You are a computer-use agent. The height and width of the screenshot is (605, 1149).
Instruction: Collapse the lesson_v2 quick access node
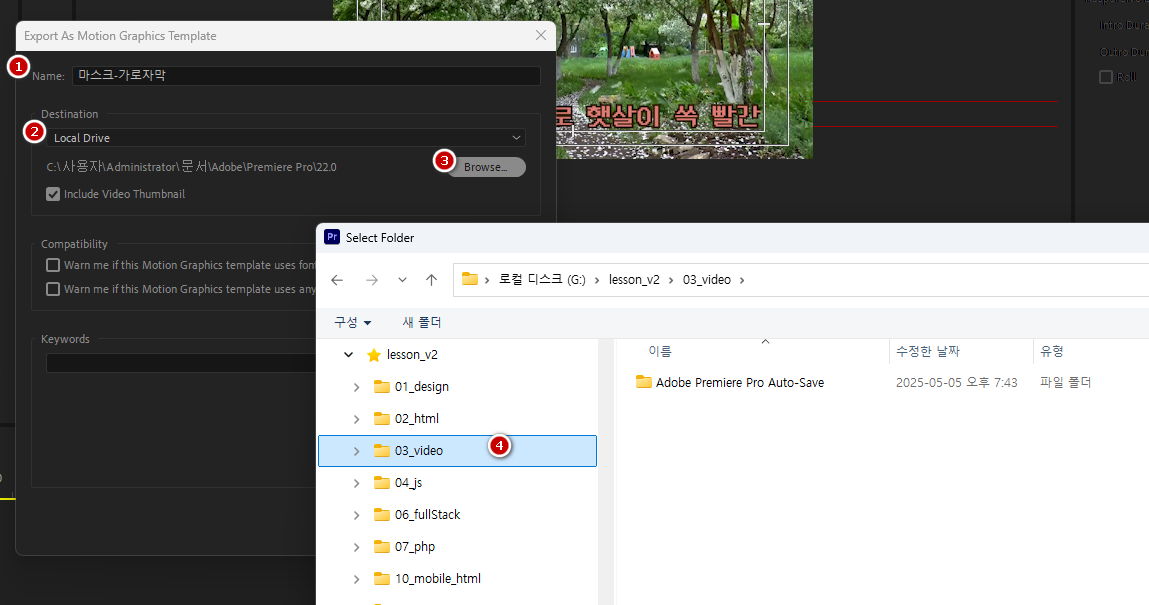(x=348, y=355)
